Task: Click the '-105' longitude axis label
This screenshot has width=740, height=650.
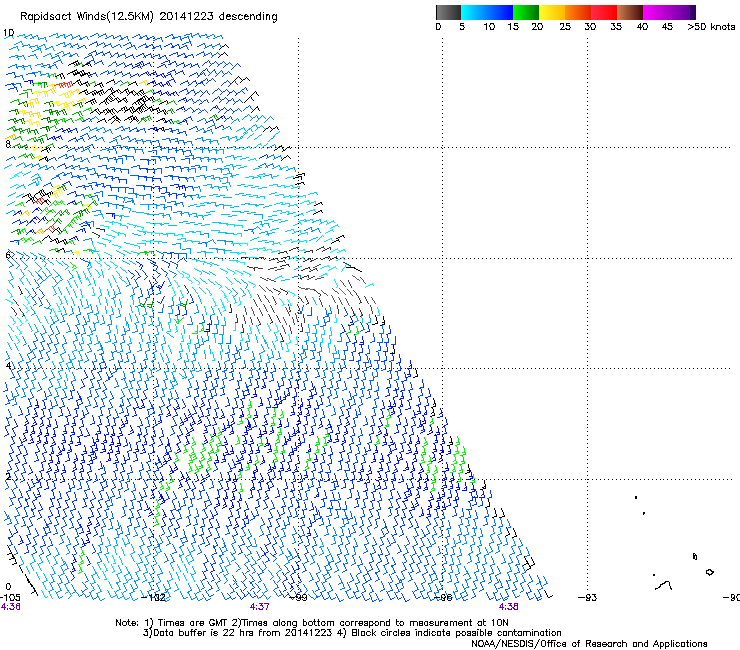Action: coord(10,598)
